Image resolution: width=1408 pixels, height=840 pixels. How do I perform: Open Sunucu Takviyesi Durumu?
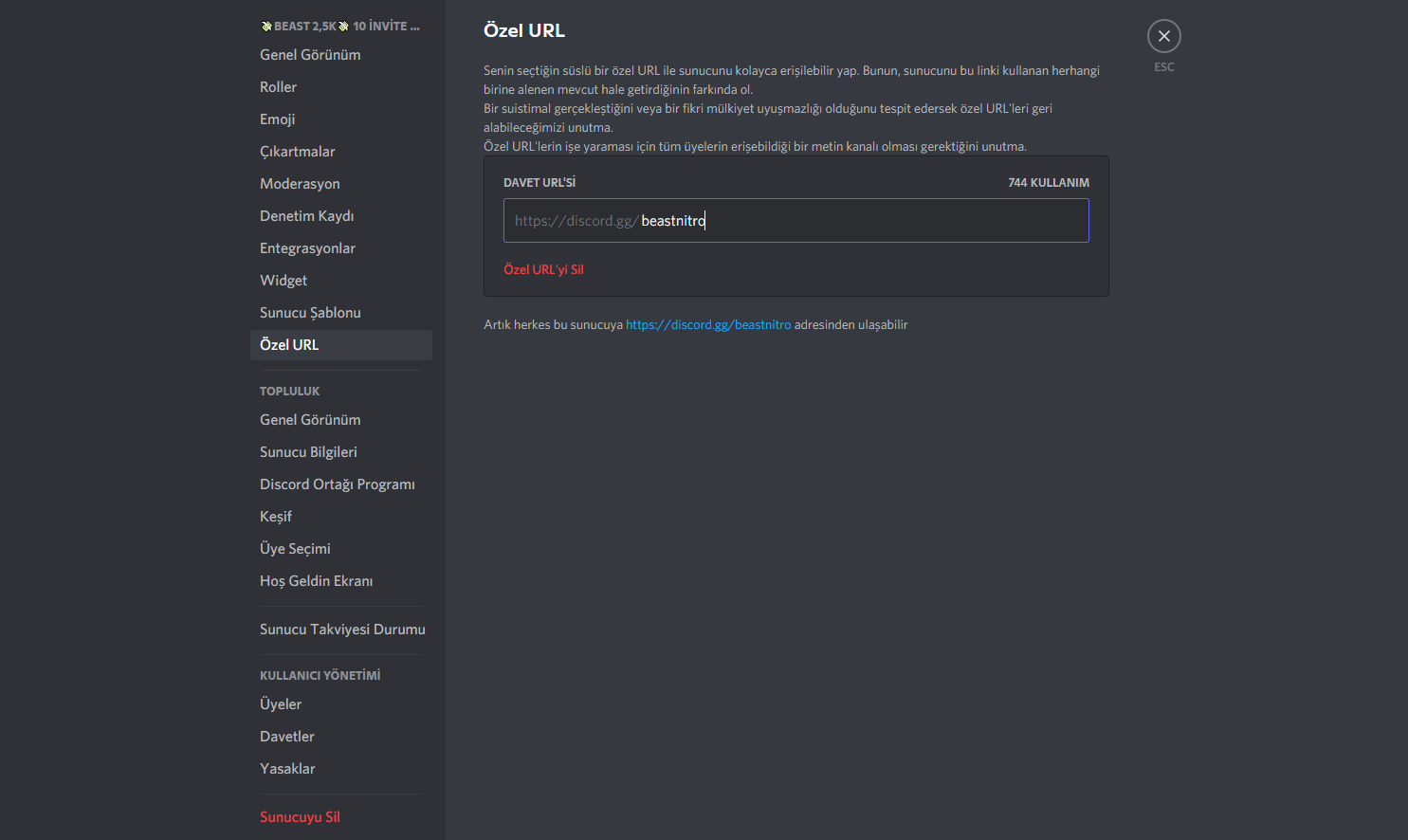[340, 630]
